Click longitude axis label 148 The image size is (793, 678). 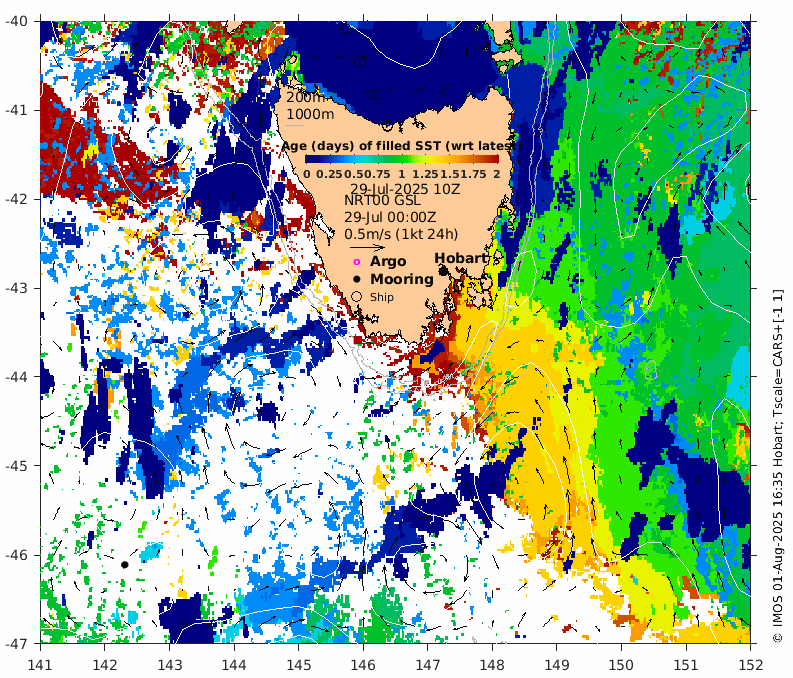pos(492,664)
